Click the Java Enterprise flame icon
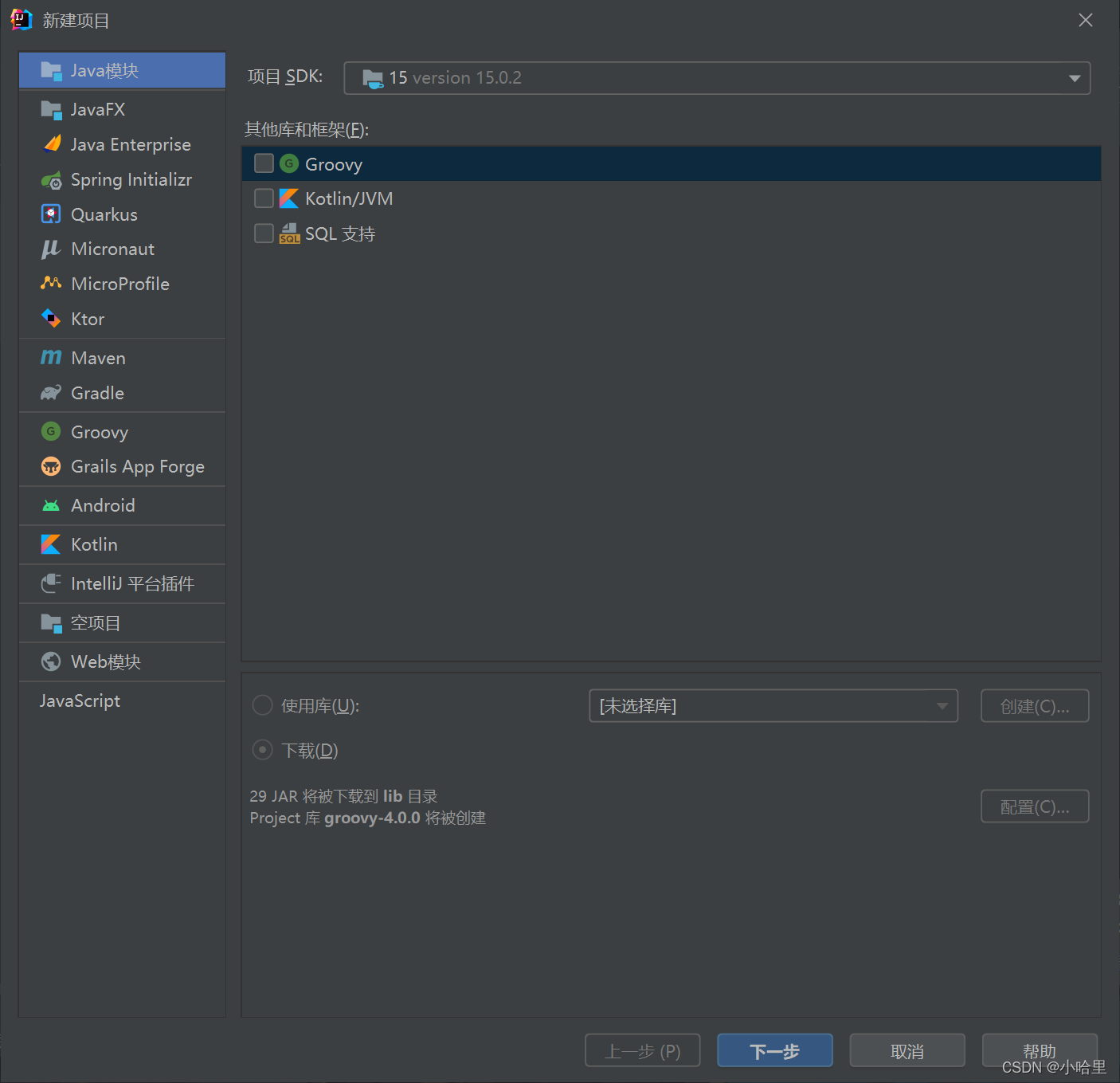 [x=52, y=143]
